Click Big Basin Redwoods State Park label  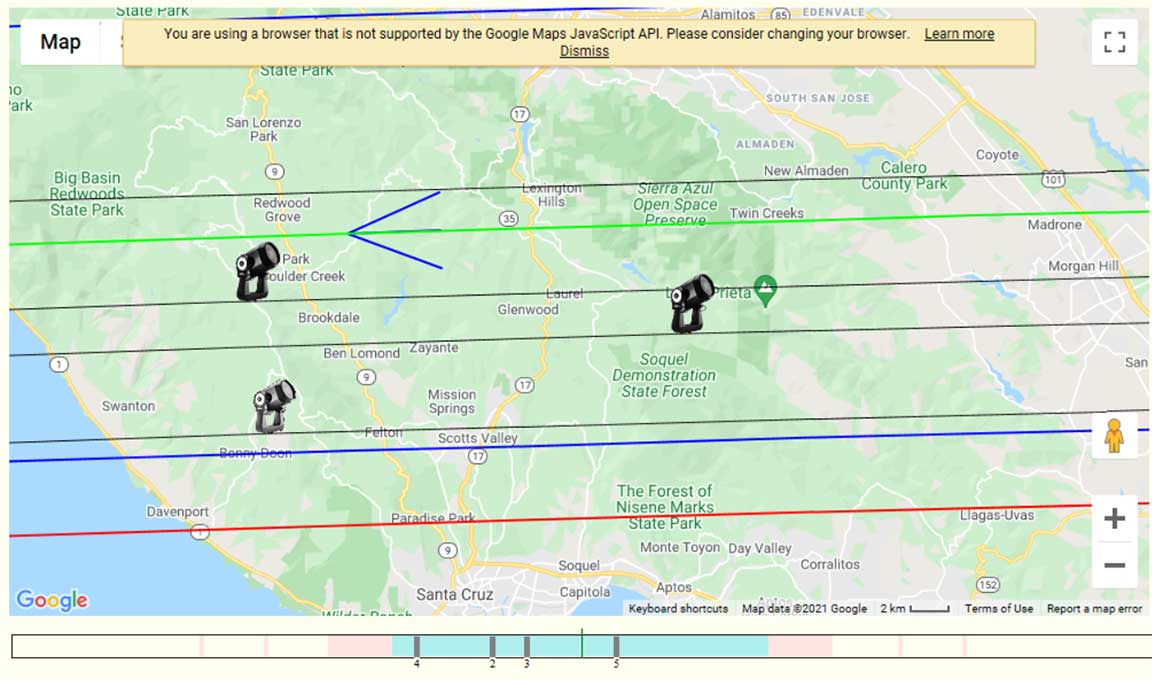[87, 194]
